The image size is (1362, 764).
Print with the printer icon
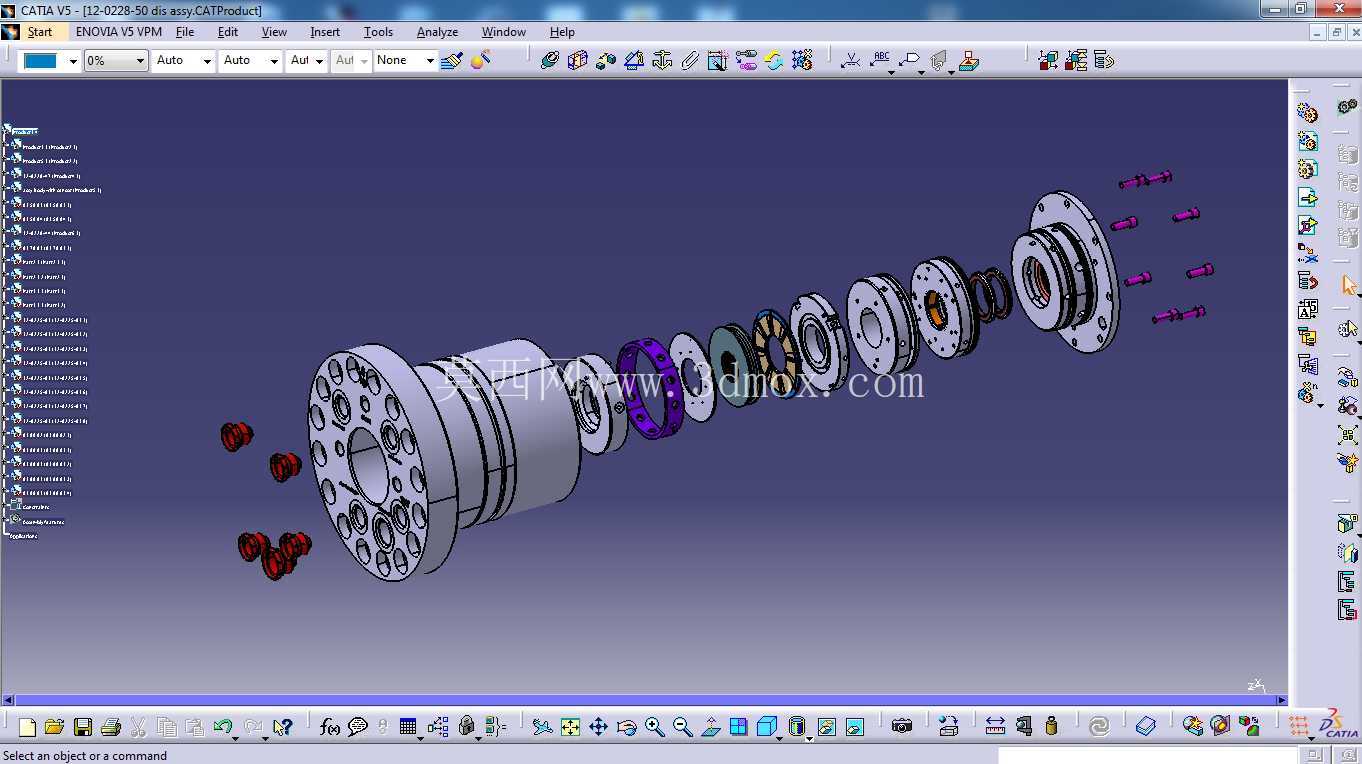click(111, 727)
